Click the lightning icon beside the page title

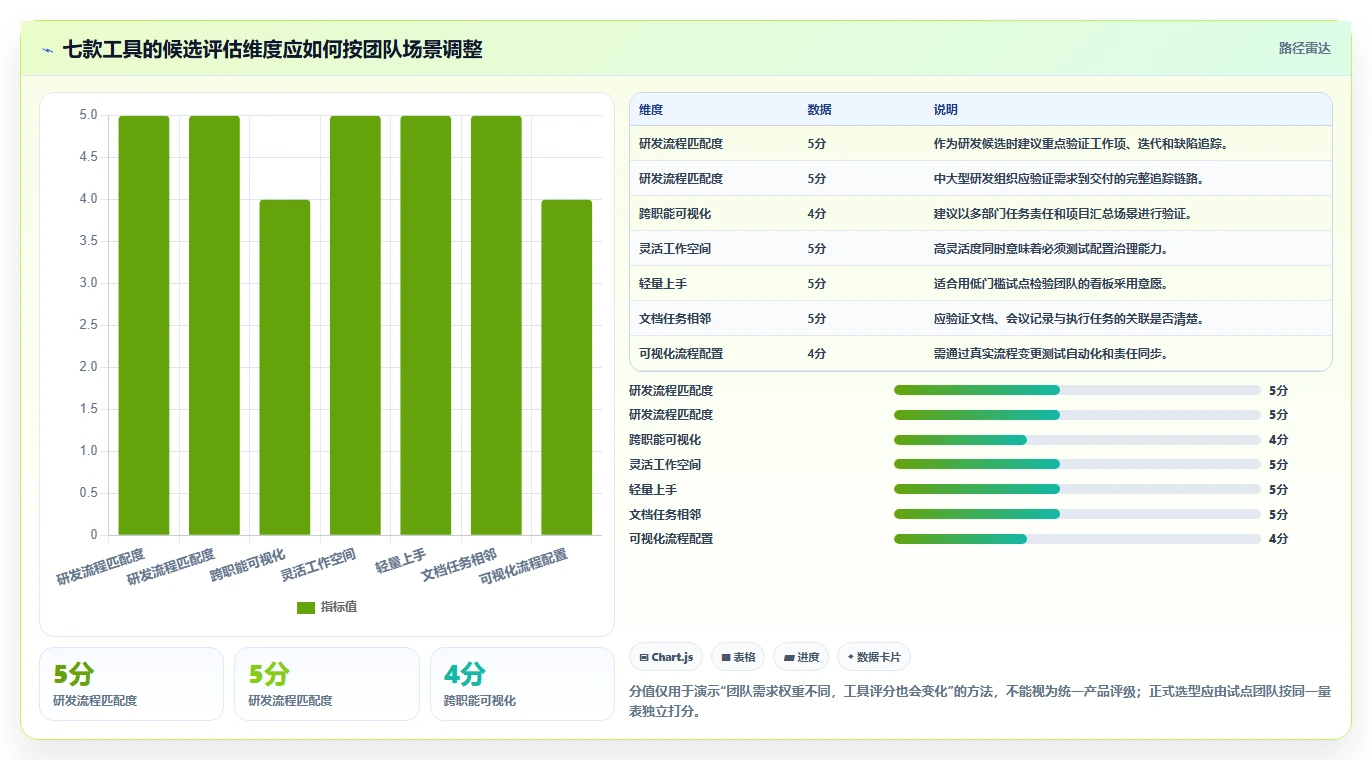click(48, 50)
